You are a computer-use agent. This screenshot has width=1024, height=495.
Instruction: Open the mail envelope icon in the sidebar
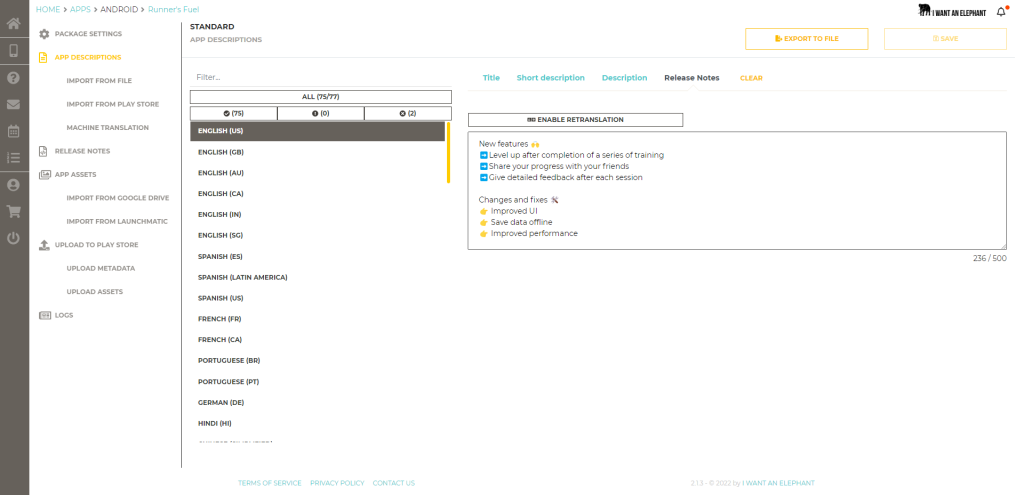13,104
